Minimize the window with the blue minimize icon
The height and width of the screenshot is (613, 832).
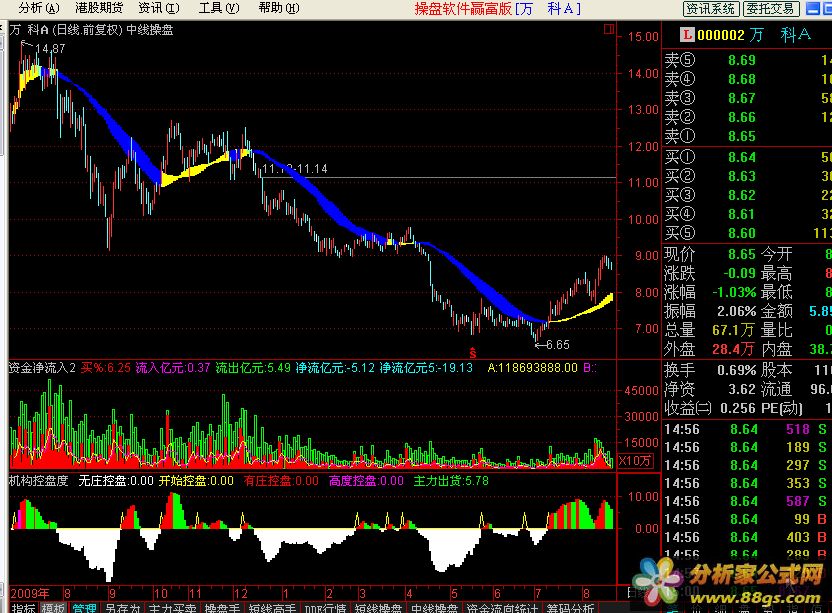[x=812, y=8]
